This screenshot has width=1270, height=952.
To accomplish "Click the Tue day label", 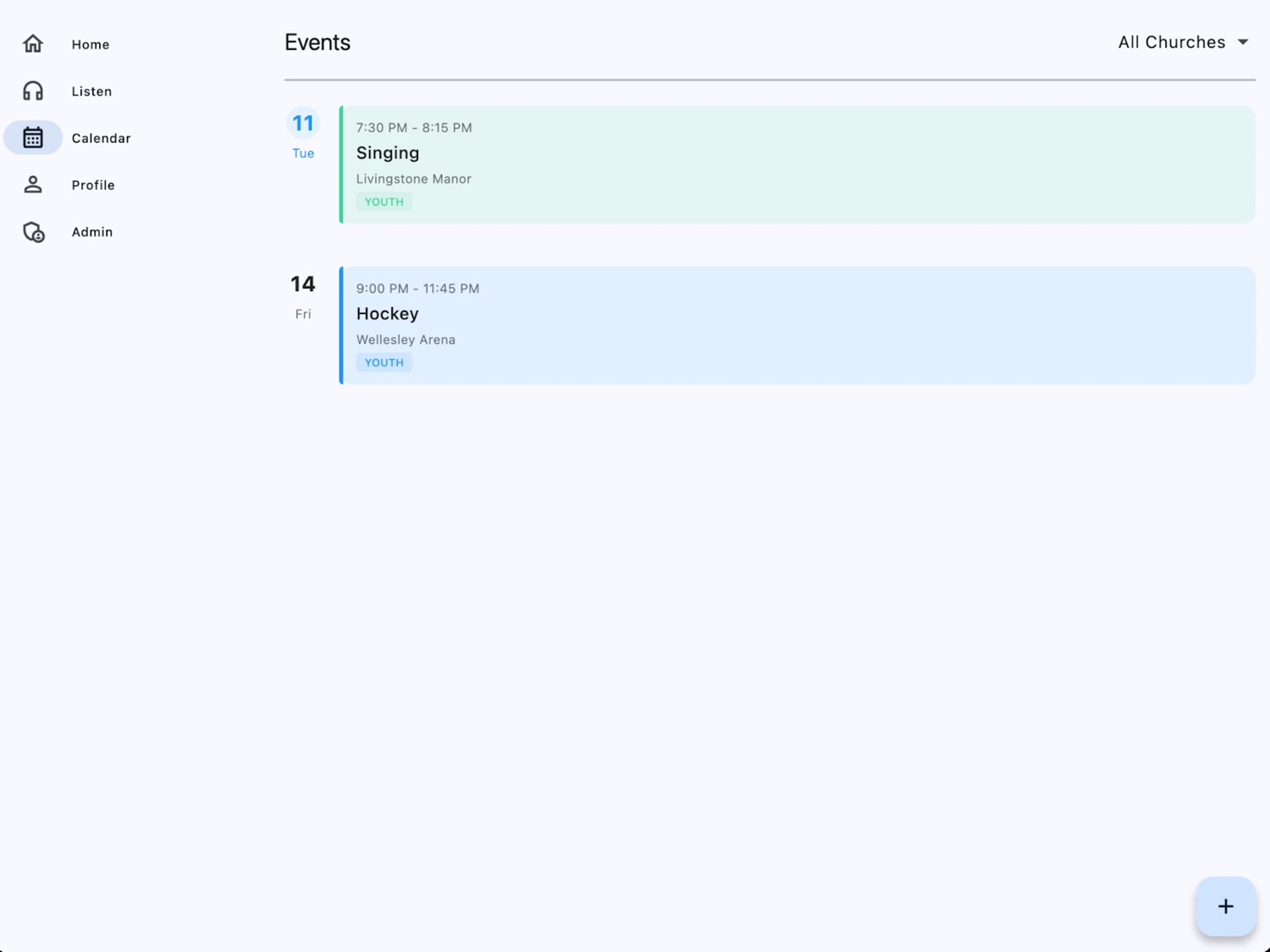I will coord(303,153).
